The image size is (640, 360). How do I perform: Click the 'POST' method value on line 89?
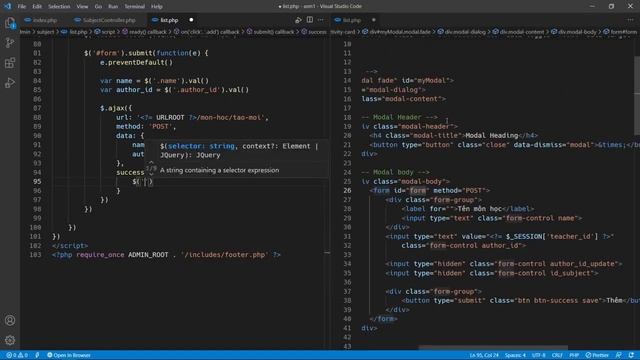point(160,127)
